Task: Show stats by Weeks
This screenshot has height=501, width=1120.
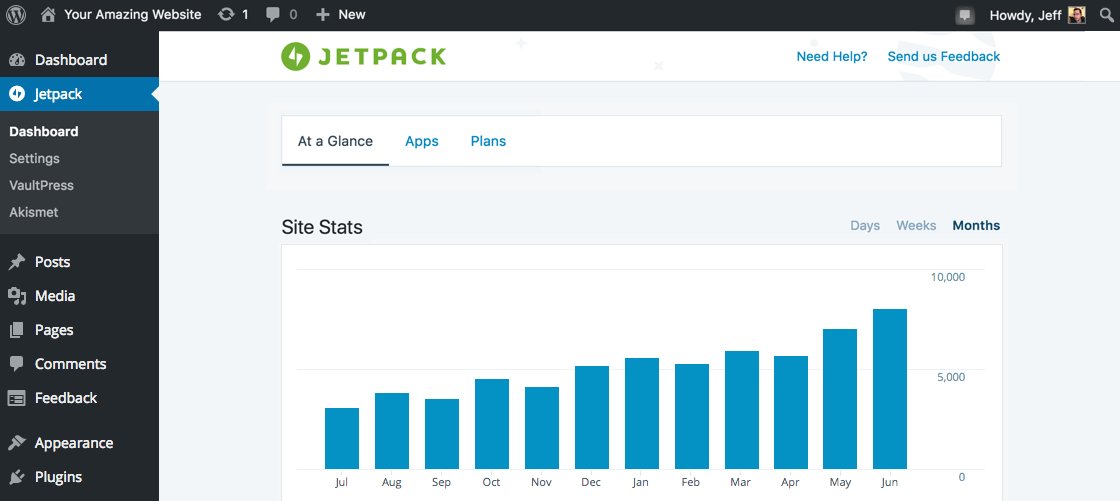Action: [x=916, y=226]
